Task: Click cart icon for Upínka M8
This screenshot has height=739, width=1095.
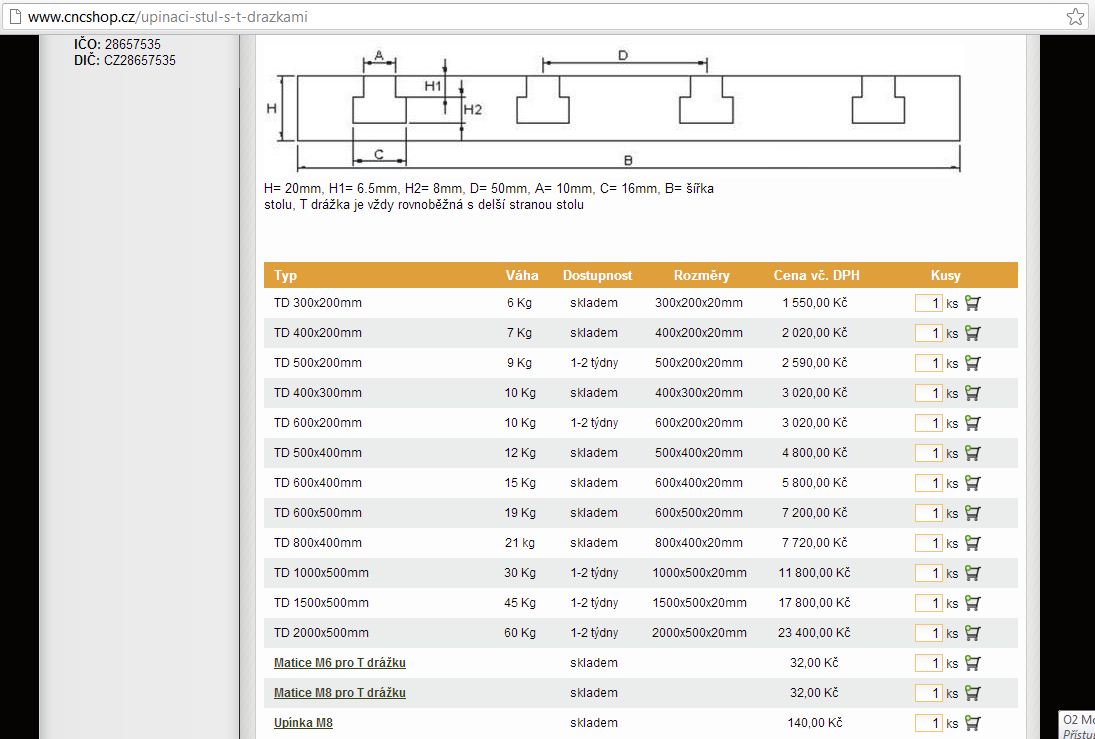Action: (x=972, y=723)
